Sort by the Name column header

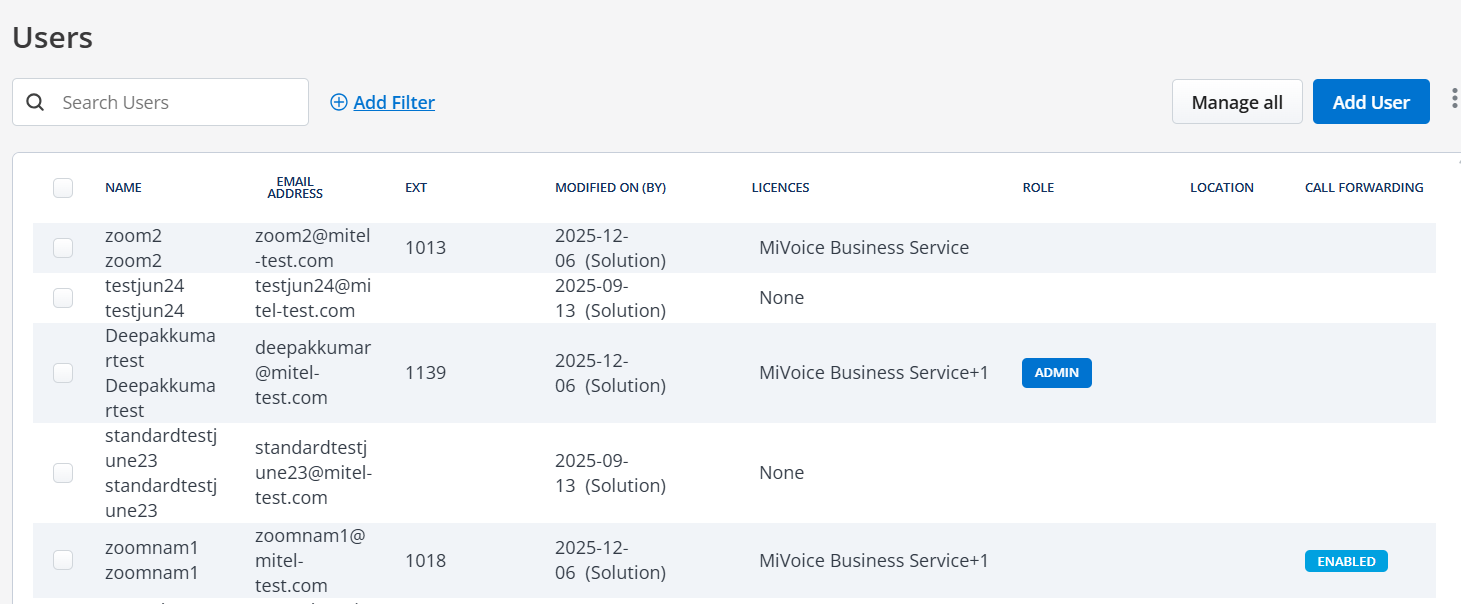point(123,188)
